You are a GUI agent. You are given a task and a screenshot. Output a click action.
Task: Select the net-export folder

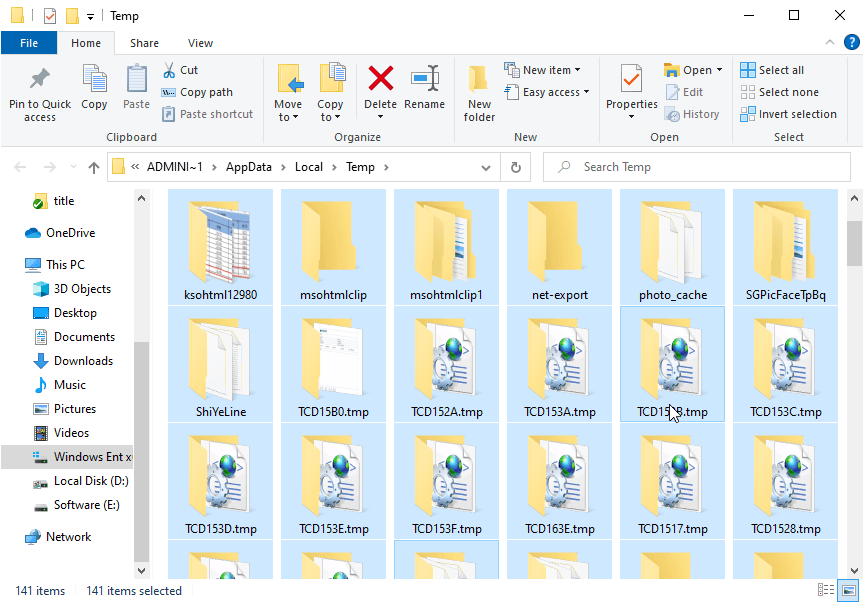559,247
